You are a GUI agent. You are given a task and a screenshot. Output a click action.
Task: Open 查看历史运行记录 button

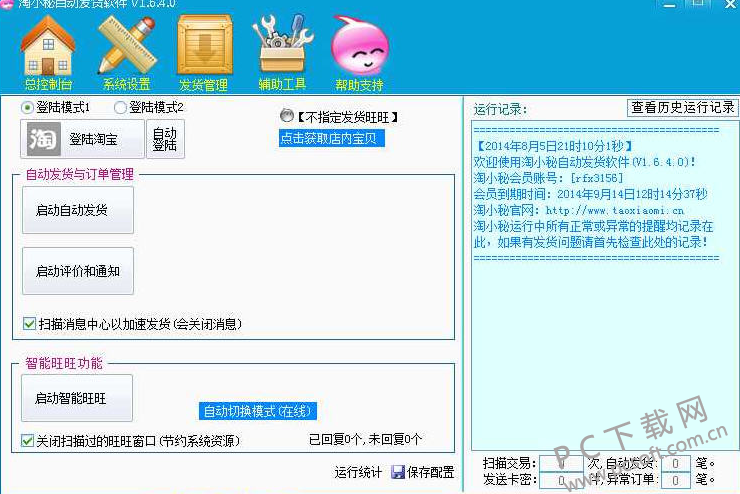(x=682, y=108)
